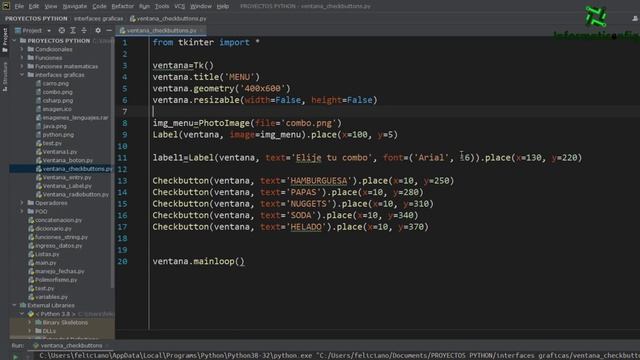640x360 pixels.
Task: Click the project tree vertical scrollbar
Action: 113,163
